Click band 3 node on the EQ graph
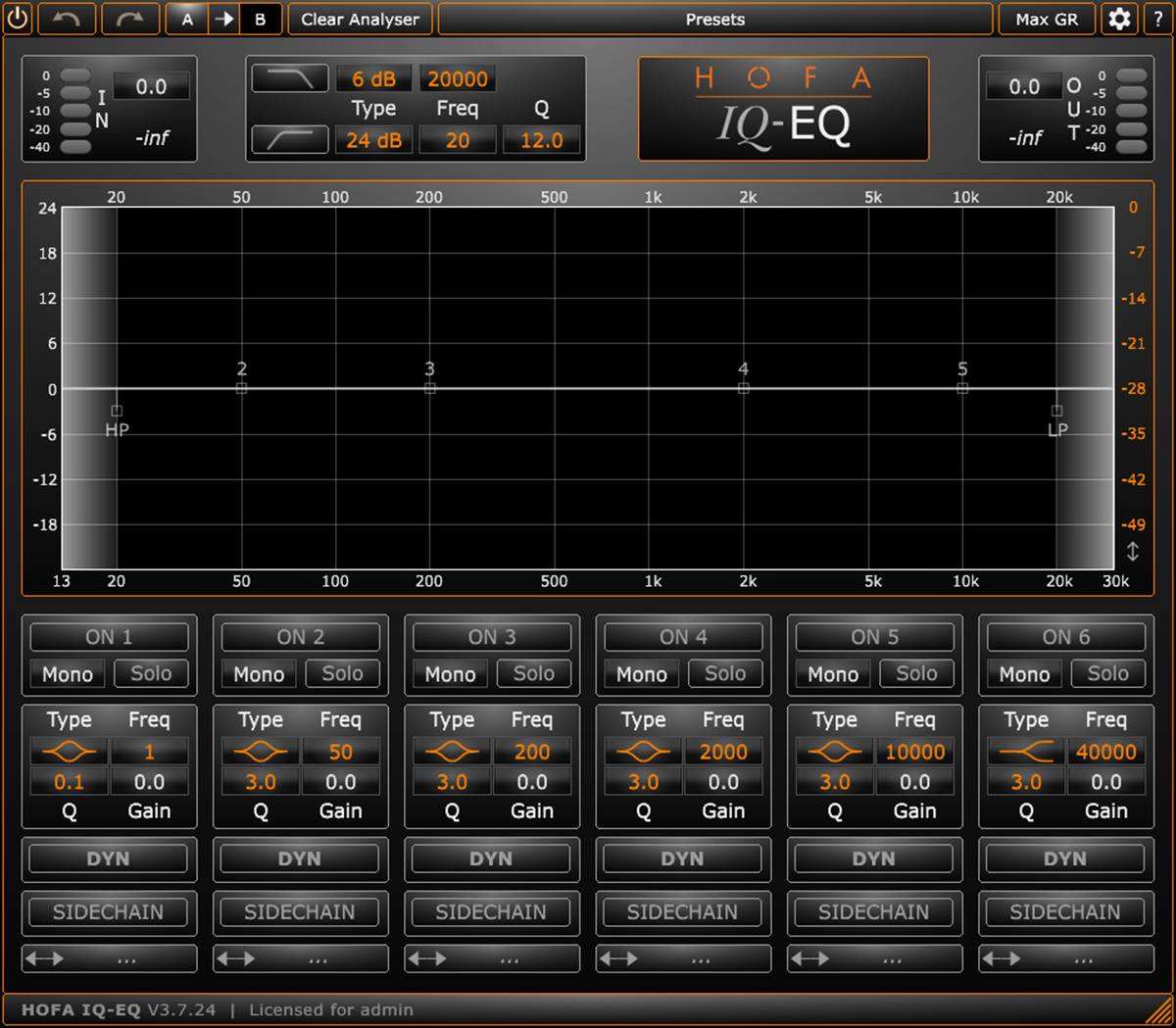This screenshot has height=1028, width=1176. (x=429, y=389)
